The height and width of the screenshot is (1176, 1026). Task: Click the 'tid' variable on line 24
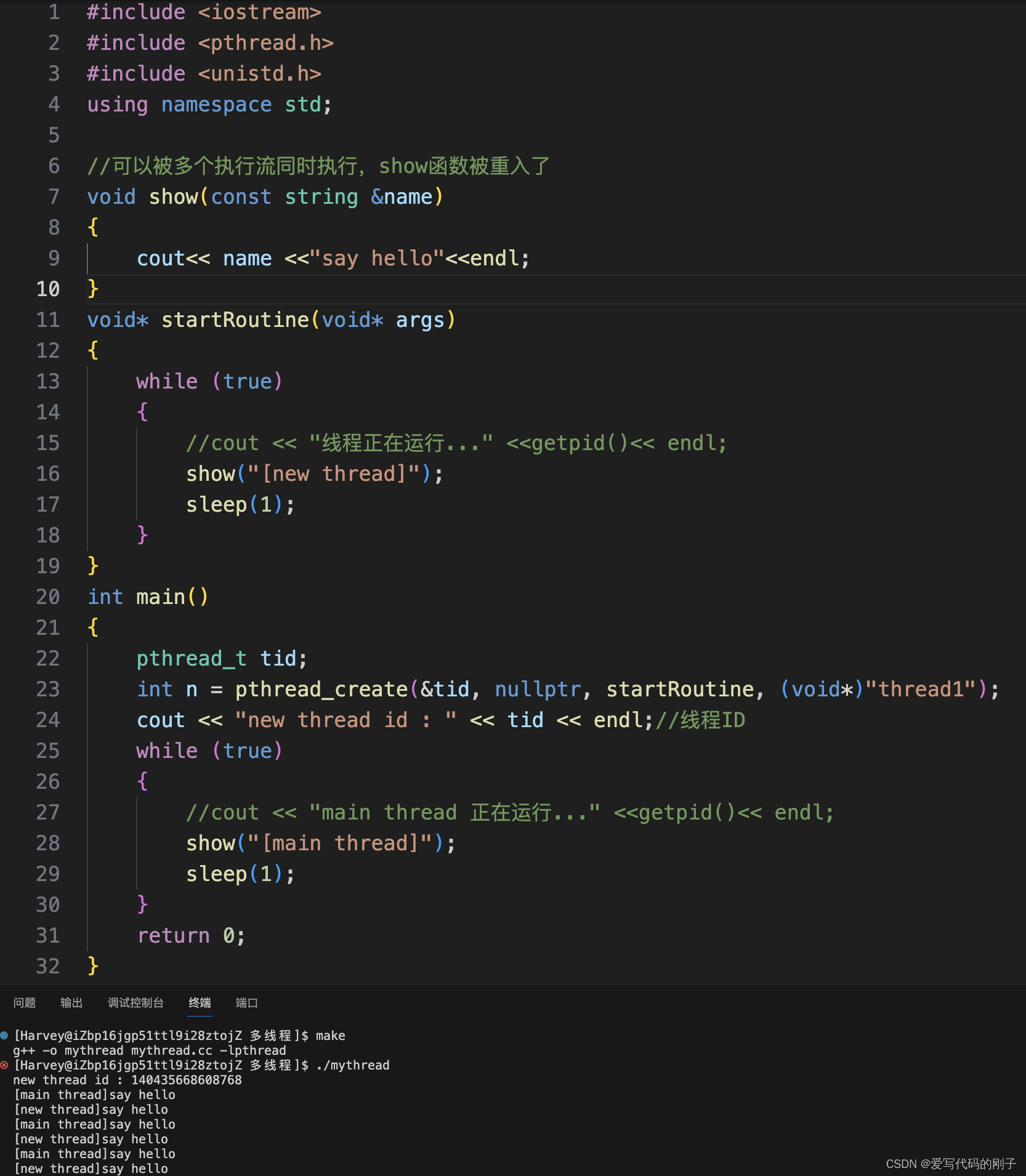tap(525, 720)
